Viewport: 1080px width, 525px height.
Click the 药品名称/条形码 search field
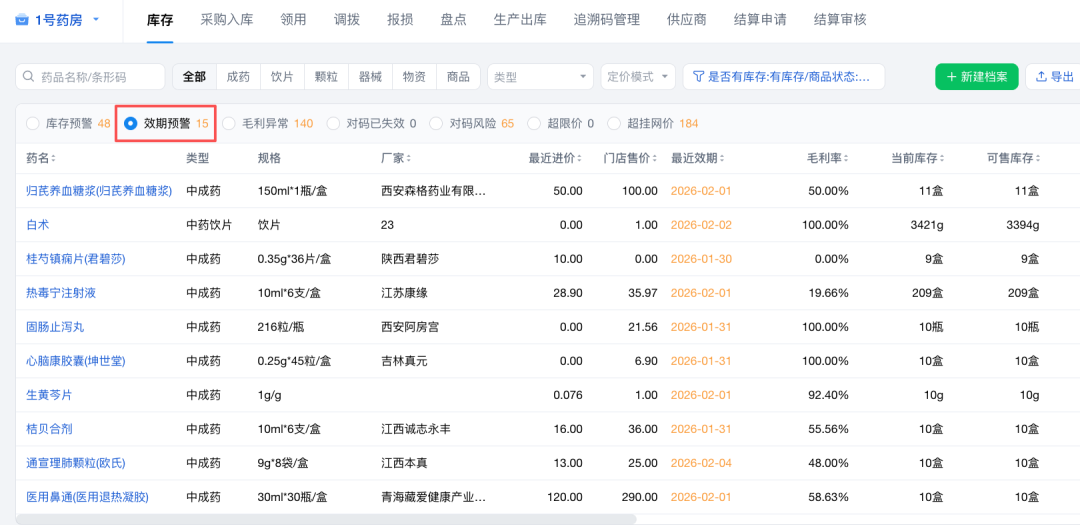90,76
